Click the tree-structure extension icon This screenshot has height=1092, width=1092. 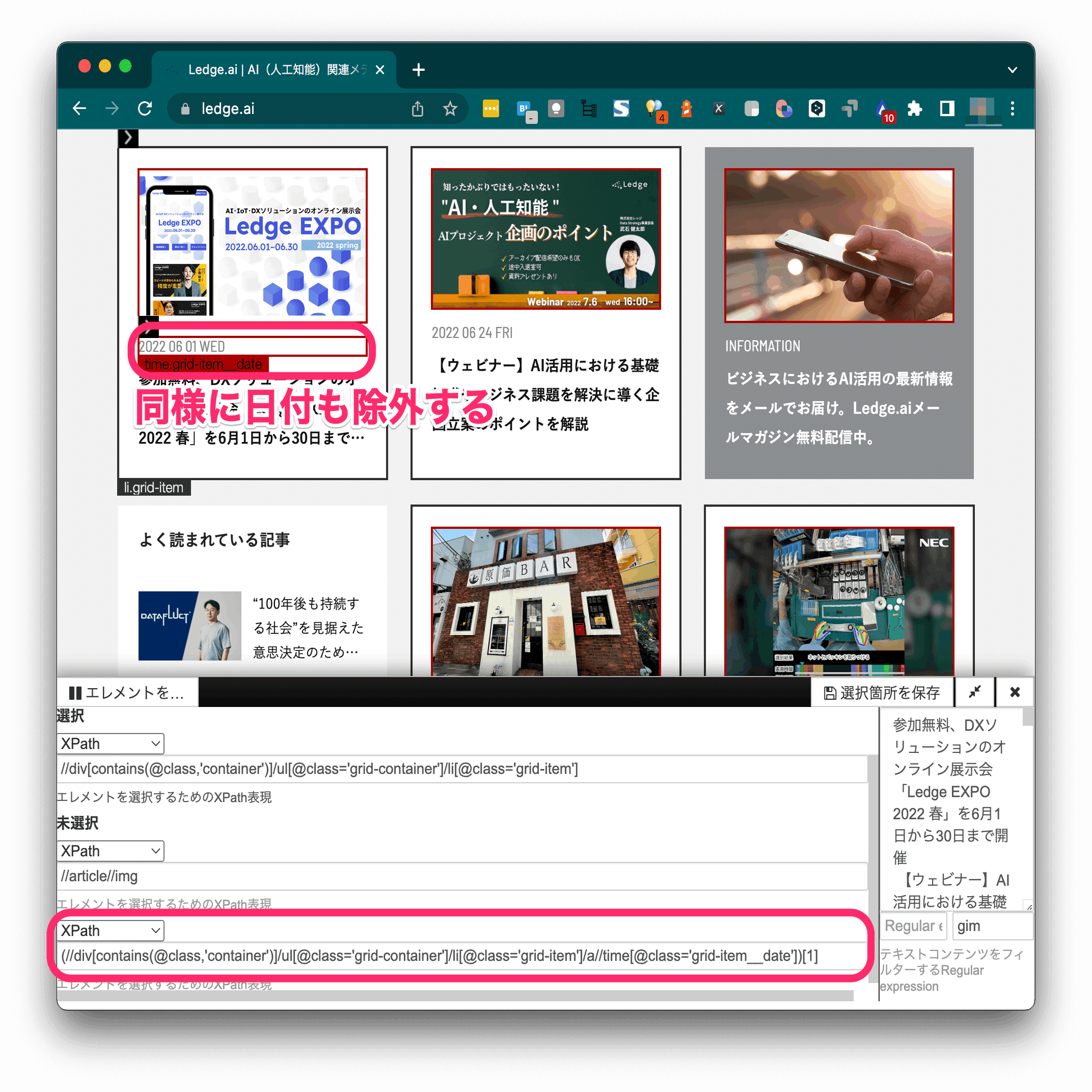pos(589,108)
